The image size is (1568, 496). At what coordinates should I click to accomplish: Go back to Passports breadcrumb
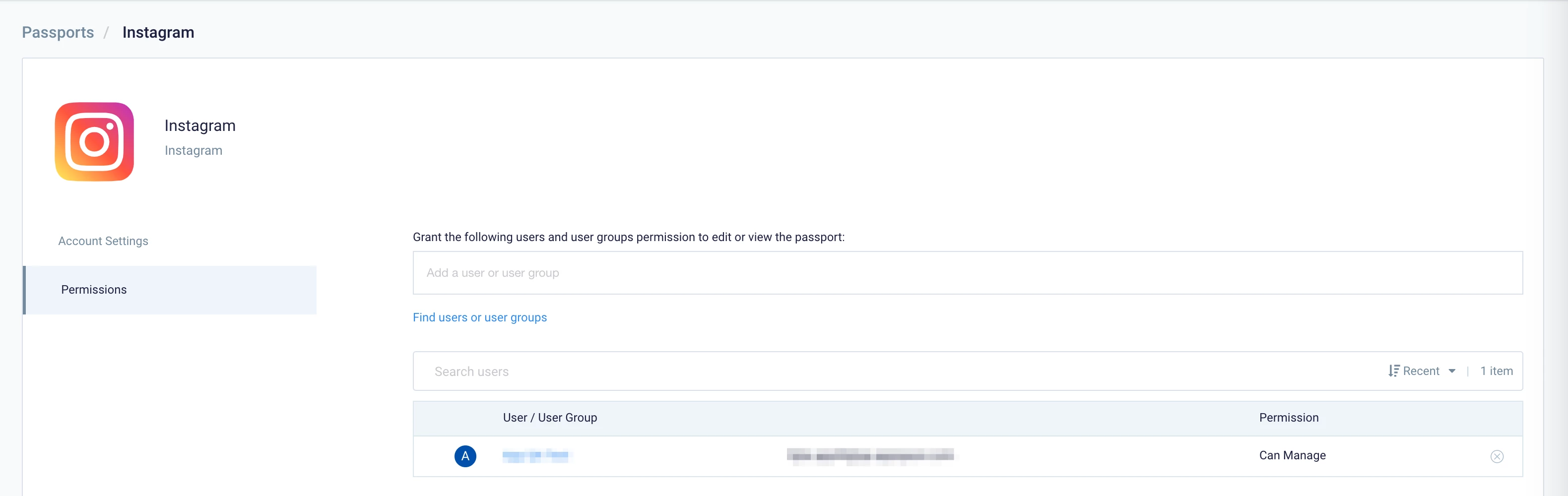[x=58, y=32]
